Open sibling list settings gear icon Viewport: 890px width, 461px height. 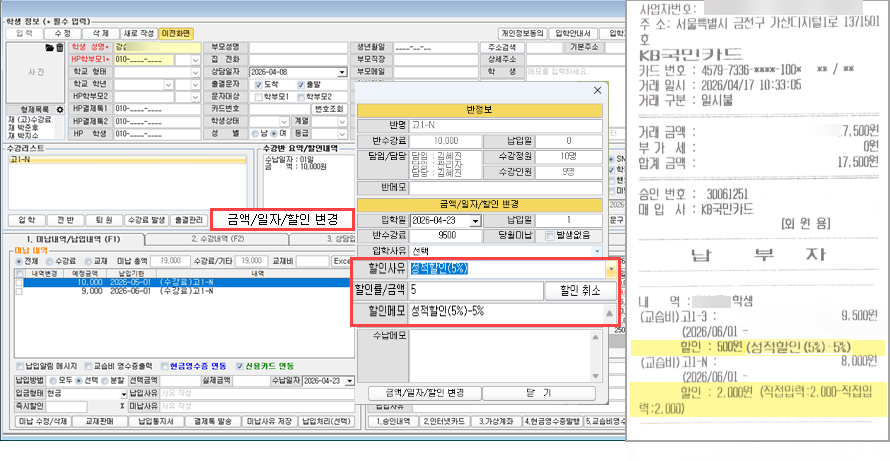click(x=60, y=108)
